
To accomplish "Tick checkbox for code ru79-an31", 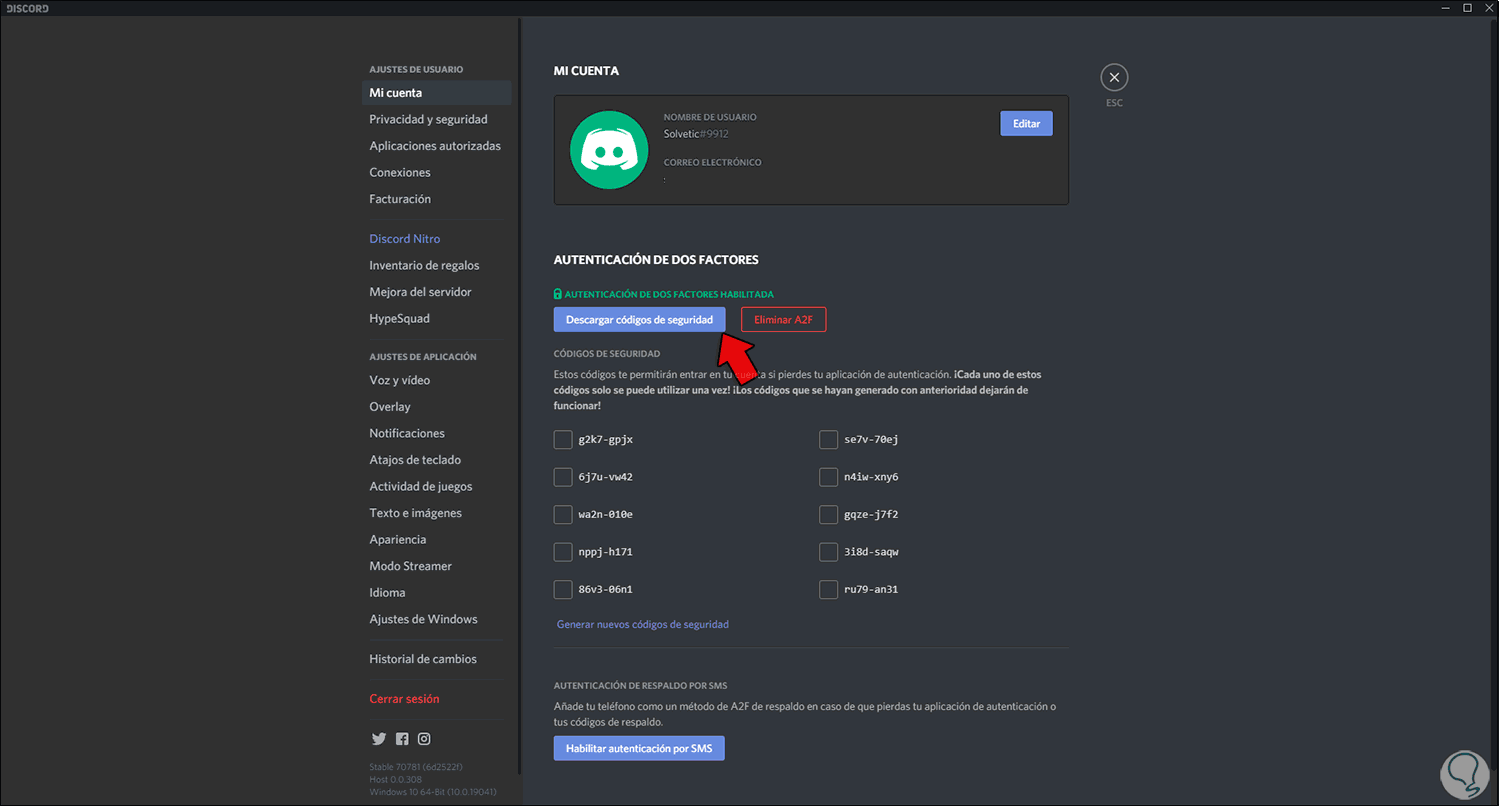I will (828, 590).
